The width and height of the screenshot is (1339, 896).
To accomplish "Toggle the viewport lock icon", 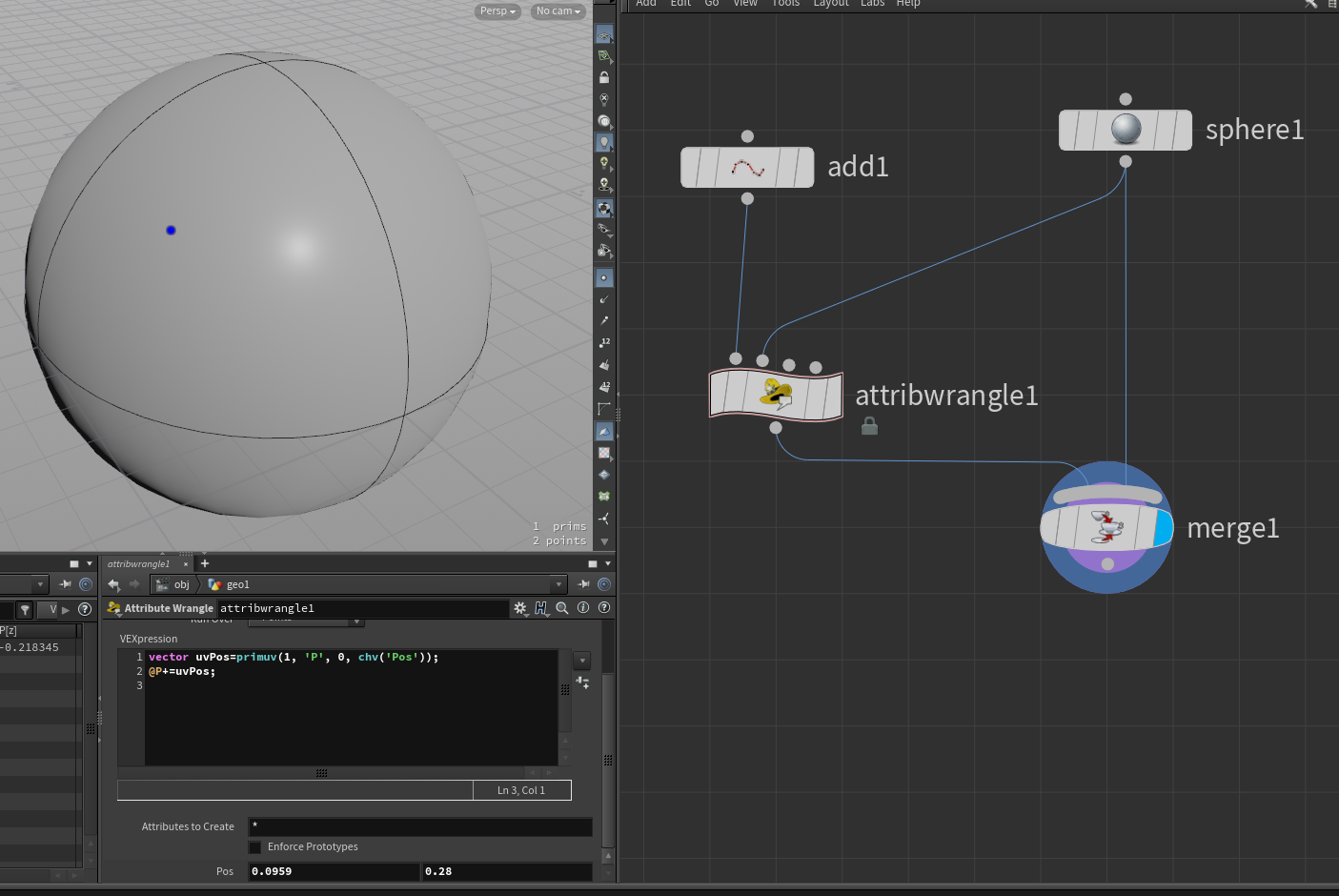I will (x=603, y=77).
